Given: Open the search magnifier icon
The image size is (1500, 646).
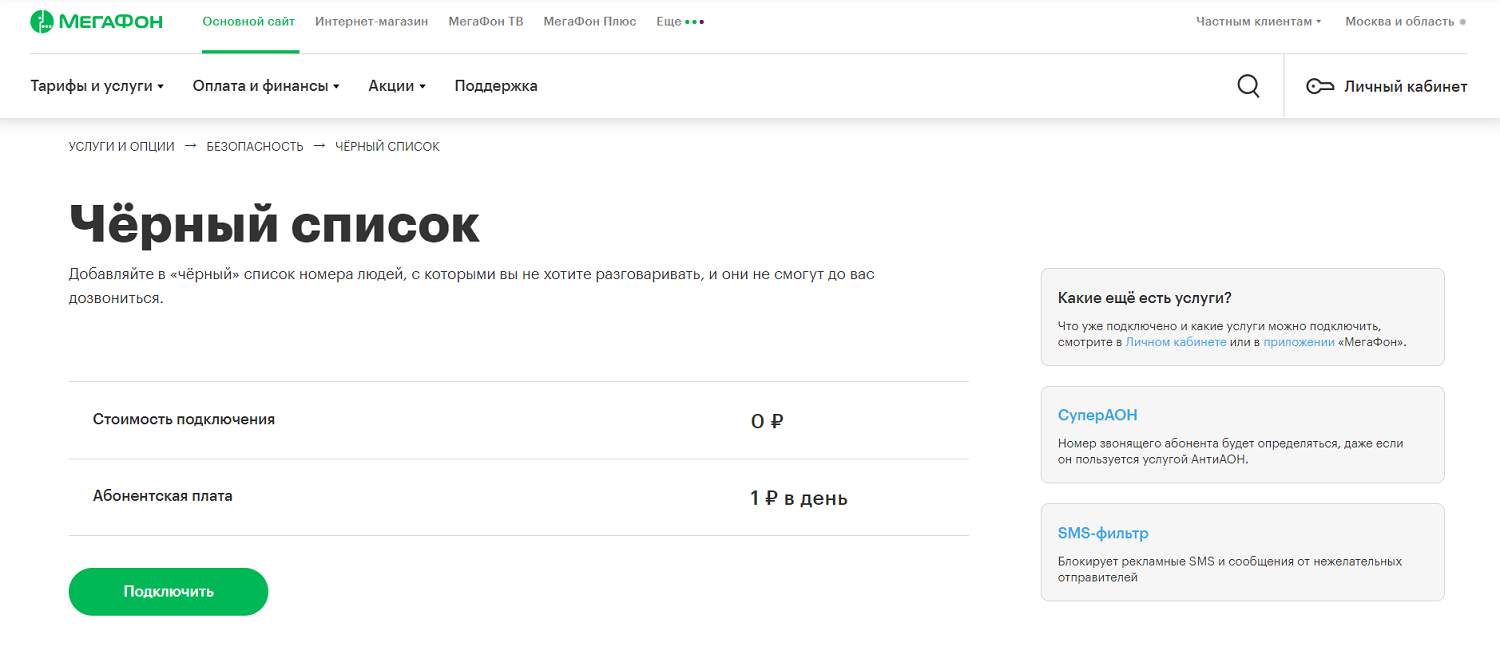Looking at the screenshot, I should point(1248,86).
